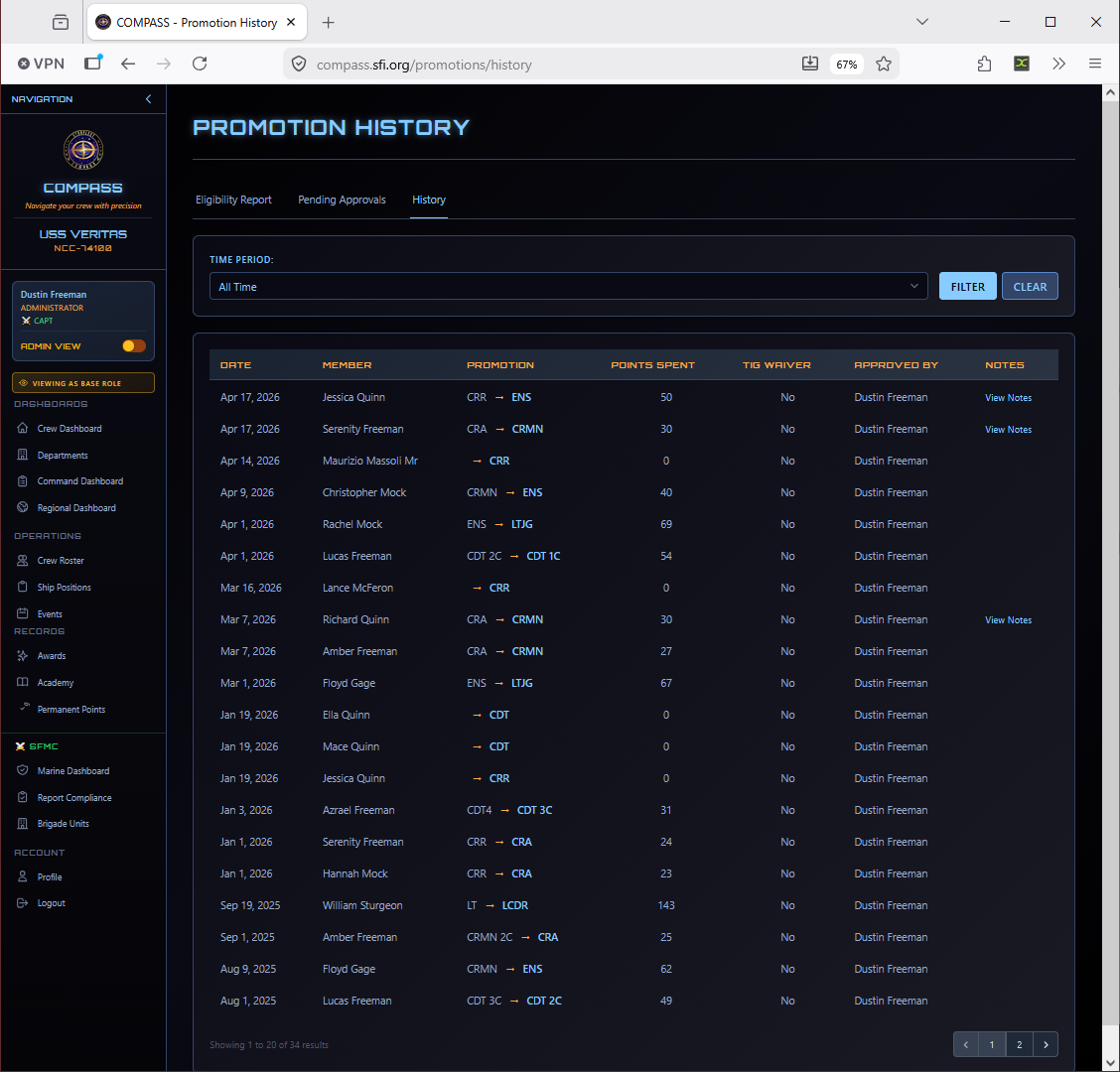Select the History tab
Image resolution: width=1120 pixels, height=1072 pixels.
point(429,200)
